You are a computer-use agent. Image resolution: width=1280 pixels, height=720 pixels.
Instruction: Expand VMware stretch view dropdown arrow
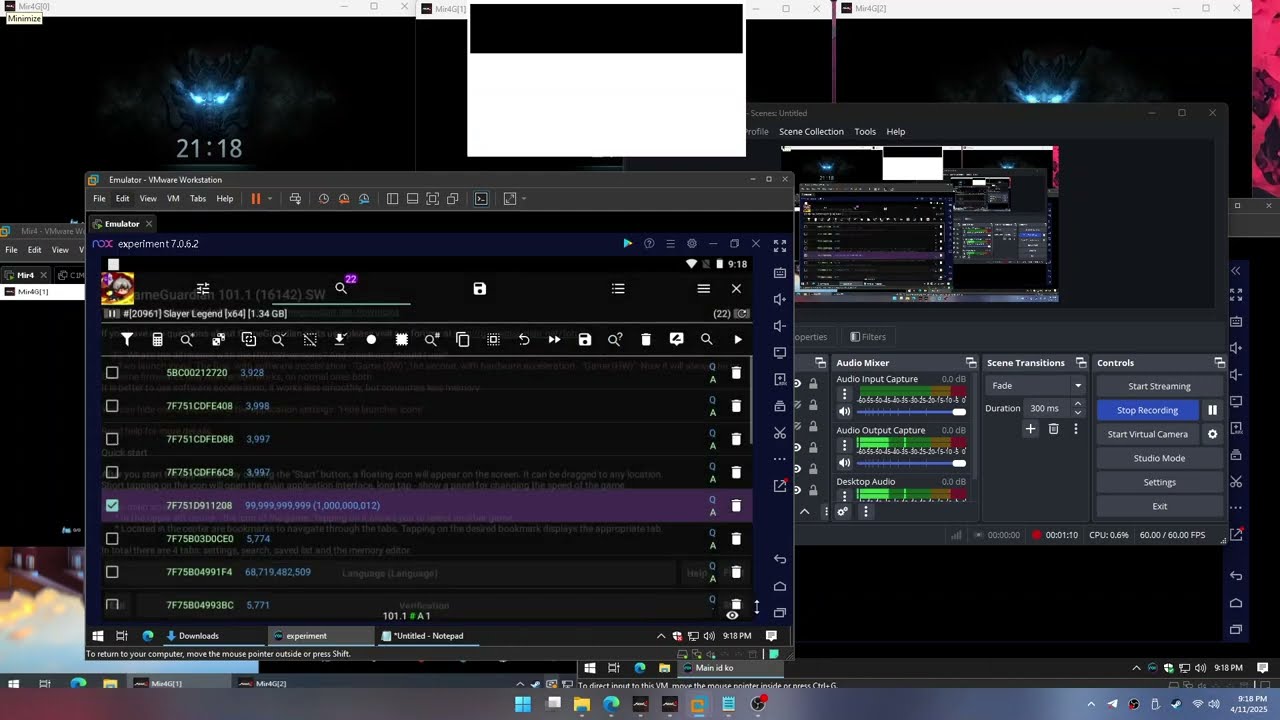(x=523, y=198)
